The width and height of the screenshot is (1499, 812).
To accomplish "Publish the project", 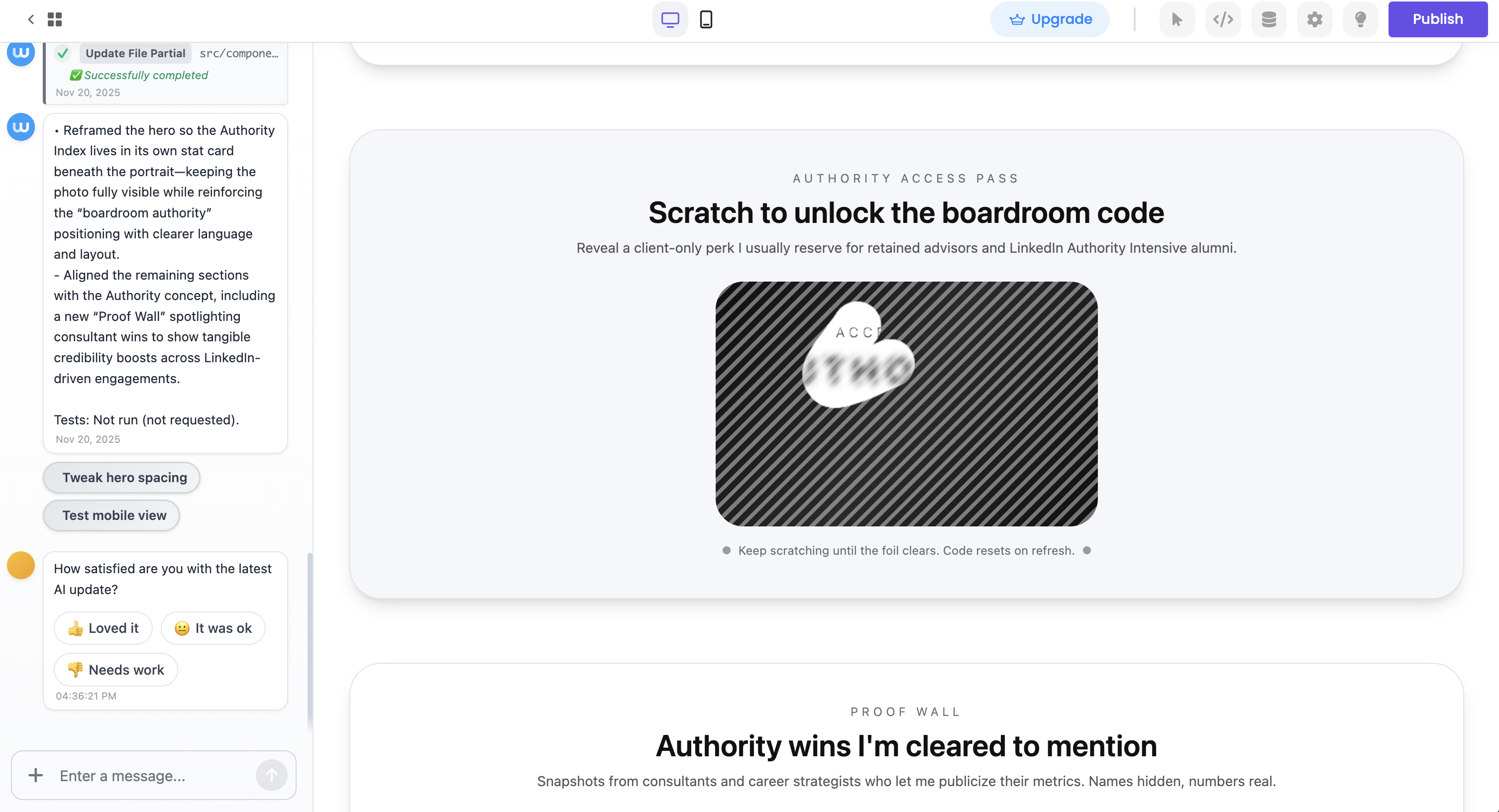I will point(1437,19).
